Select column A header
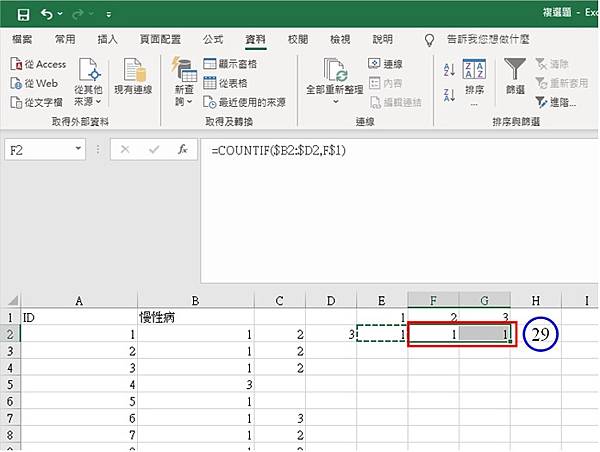This screenshot has width=600, height=452. point(79,300)
